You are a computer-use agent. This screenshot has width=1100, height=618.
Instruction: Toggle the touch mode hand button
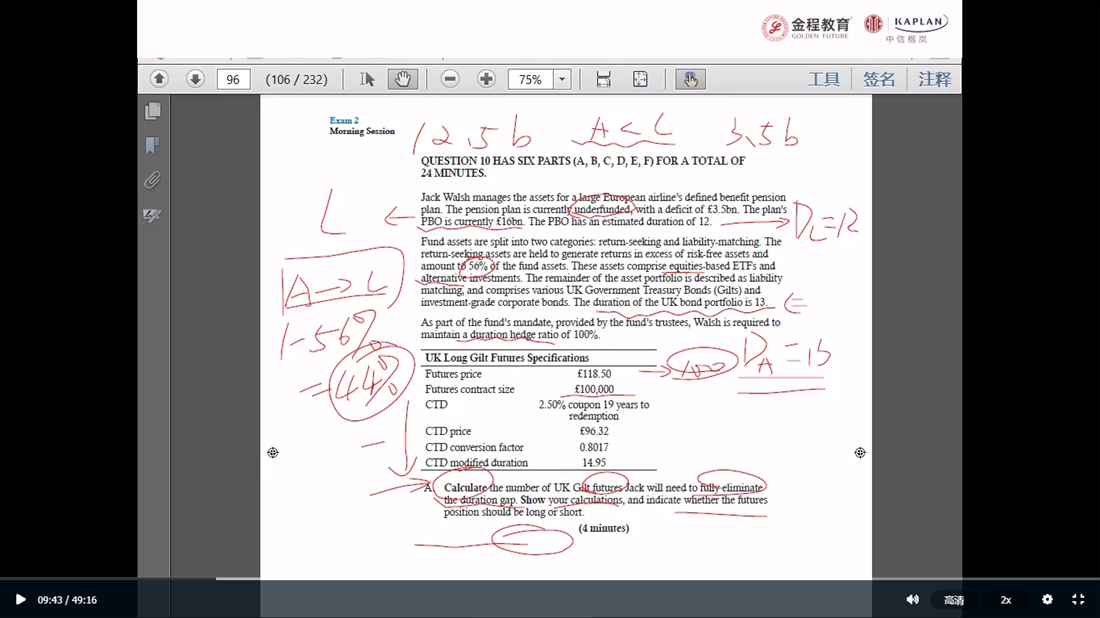(690, 79)
